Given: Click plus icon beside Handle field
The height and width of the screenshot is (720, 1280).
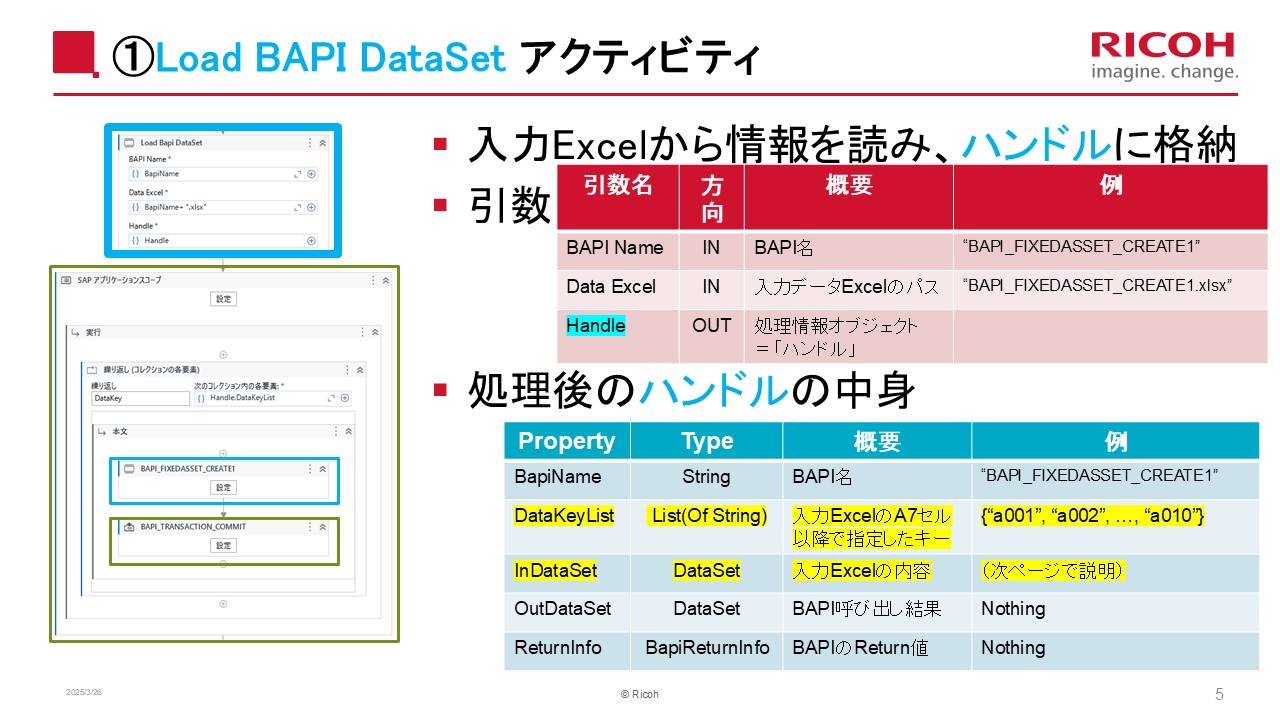Looking at the screenshot, I should click(x=311, y=241).
